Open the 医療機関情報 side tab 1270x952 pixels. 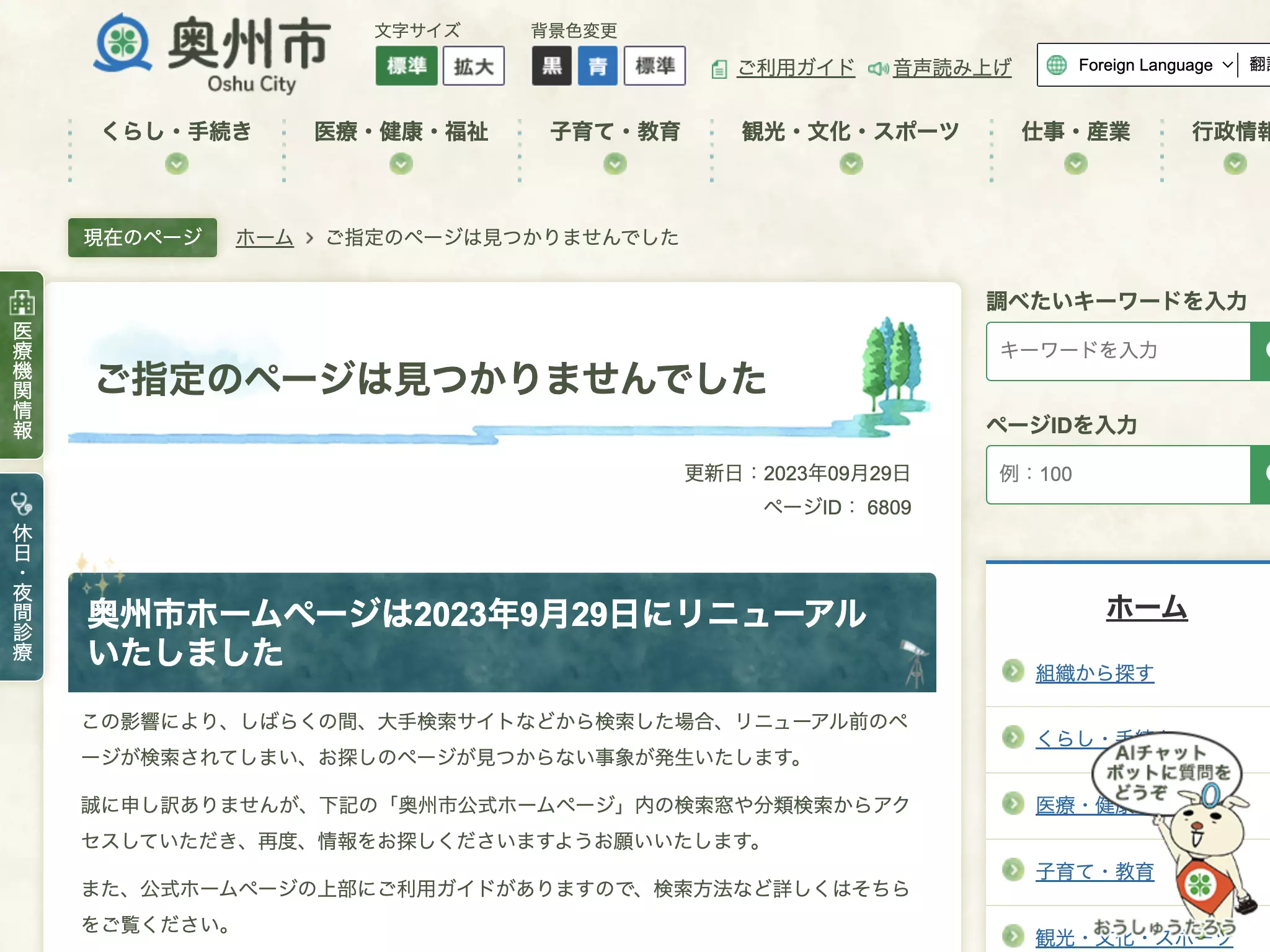coord(22,365)
